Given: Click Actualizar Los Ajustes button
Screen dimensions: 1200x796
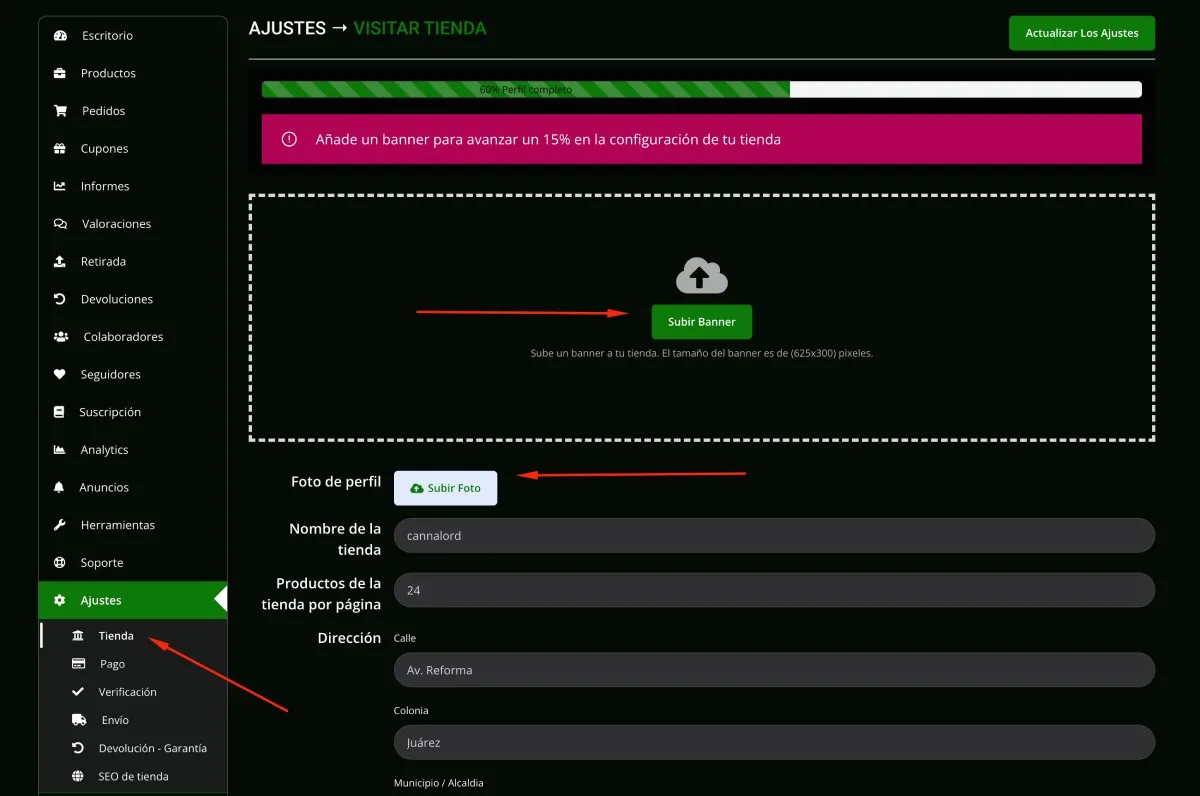Looking at the screenshot, I should pos(1082,33).
